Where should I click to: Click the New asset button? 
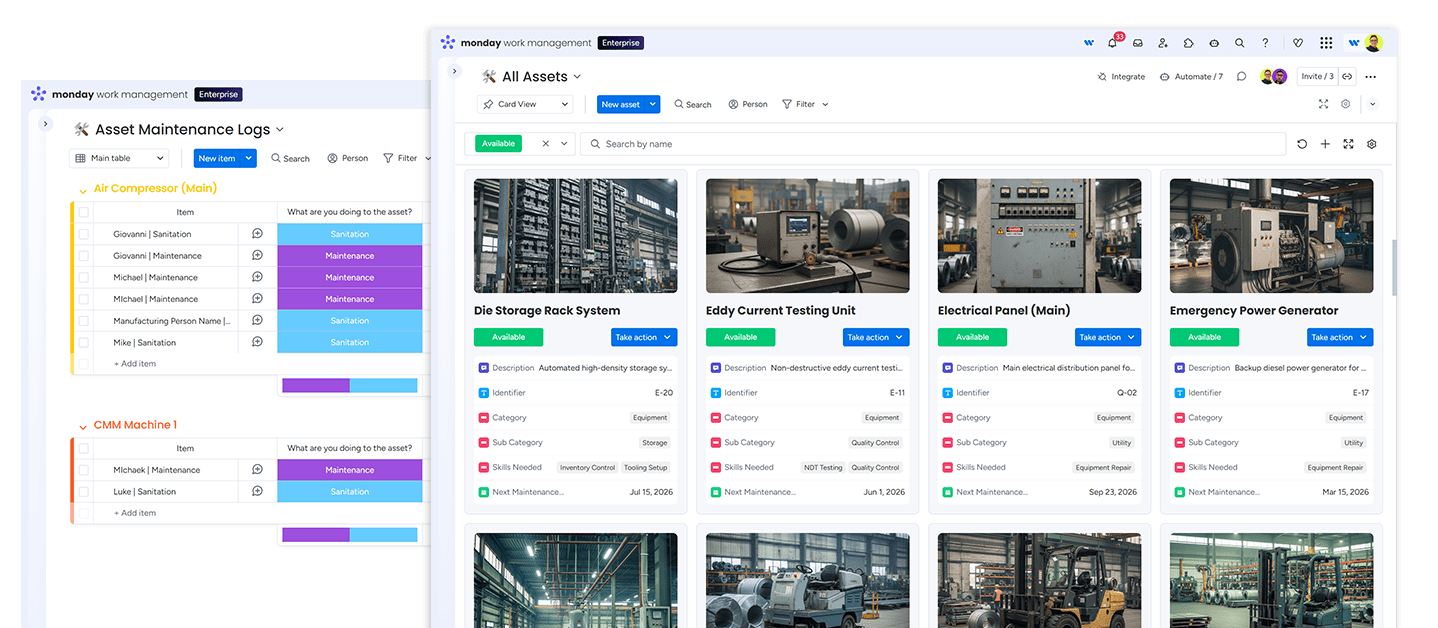(x=620, y=104)
